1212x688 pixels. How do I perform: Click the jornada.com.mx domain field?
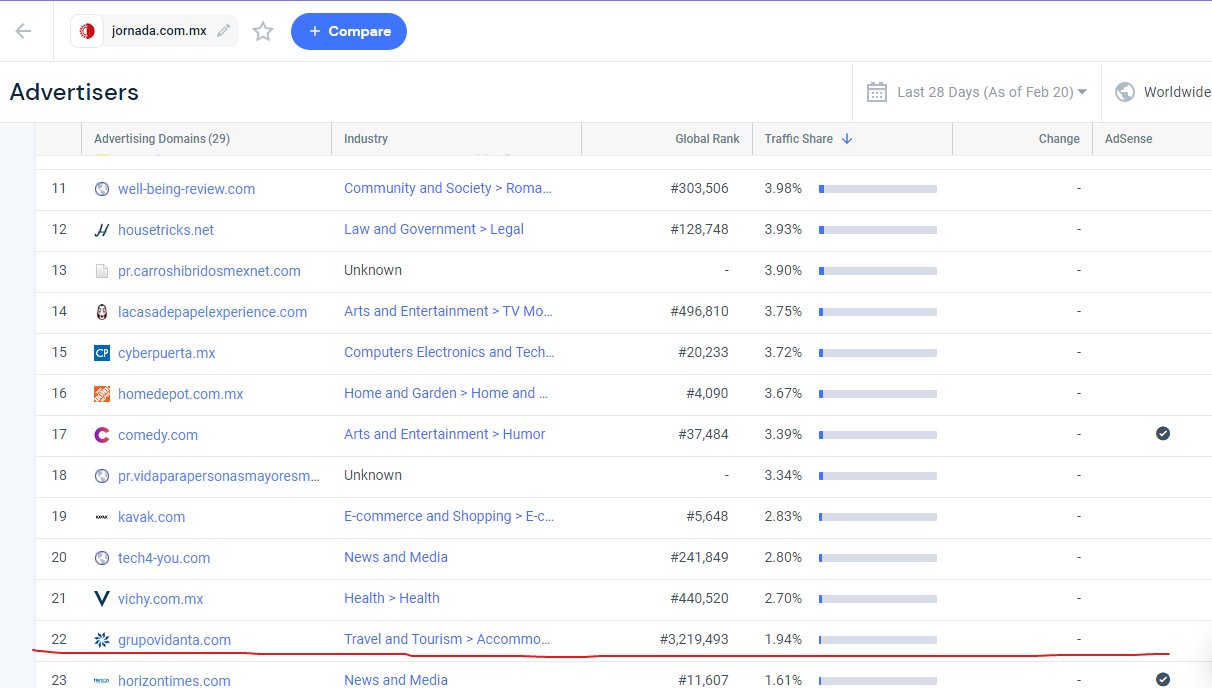(x=155, y=31)
